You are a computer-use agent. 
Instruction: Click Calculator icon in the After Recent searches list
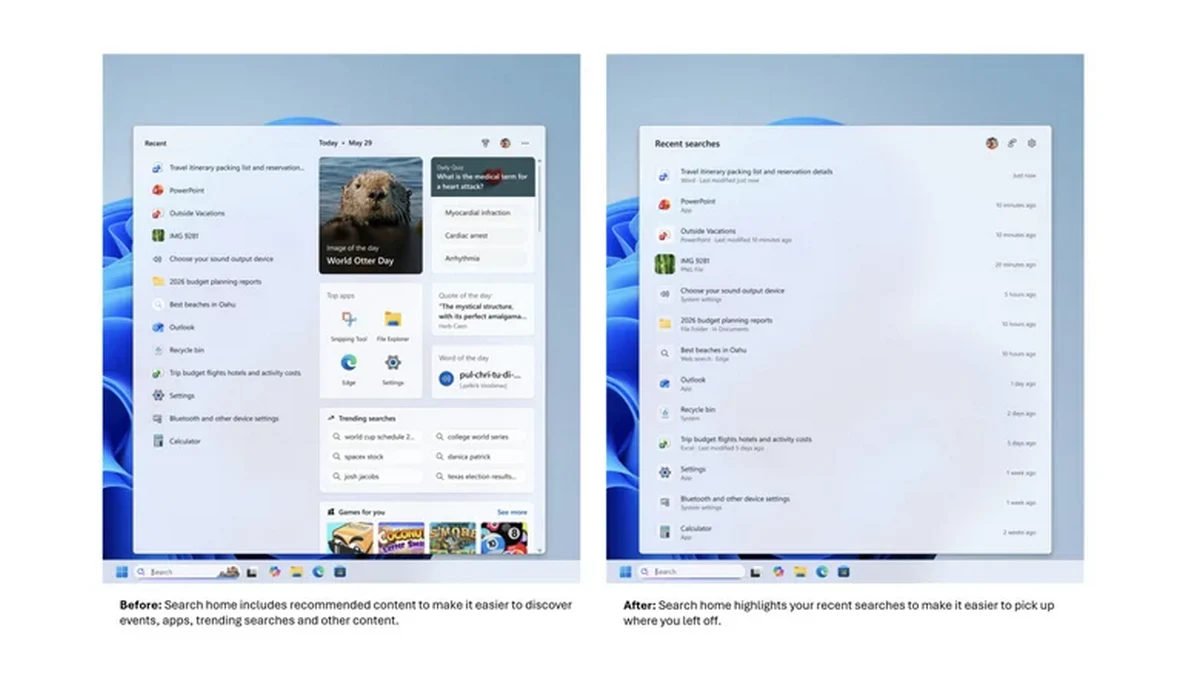tap(664, 532)
